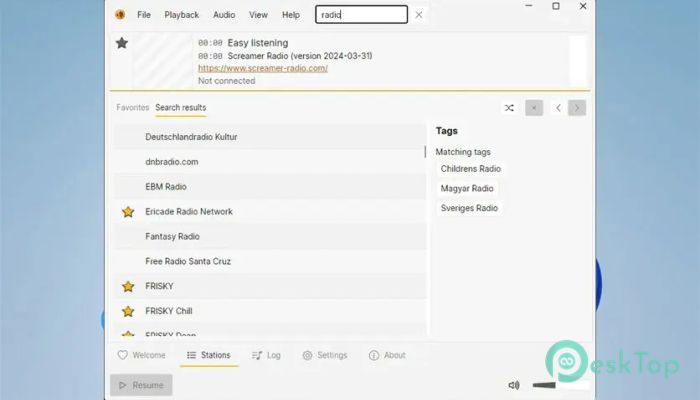This screenshot has height=400, width=700.
Task: Click the station artwork thumbnail
Action: pyautogui.click(x=162, y=62)
